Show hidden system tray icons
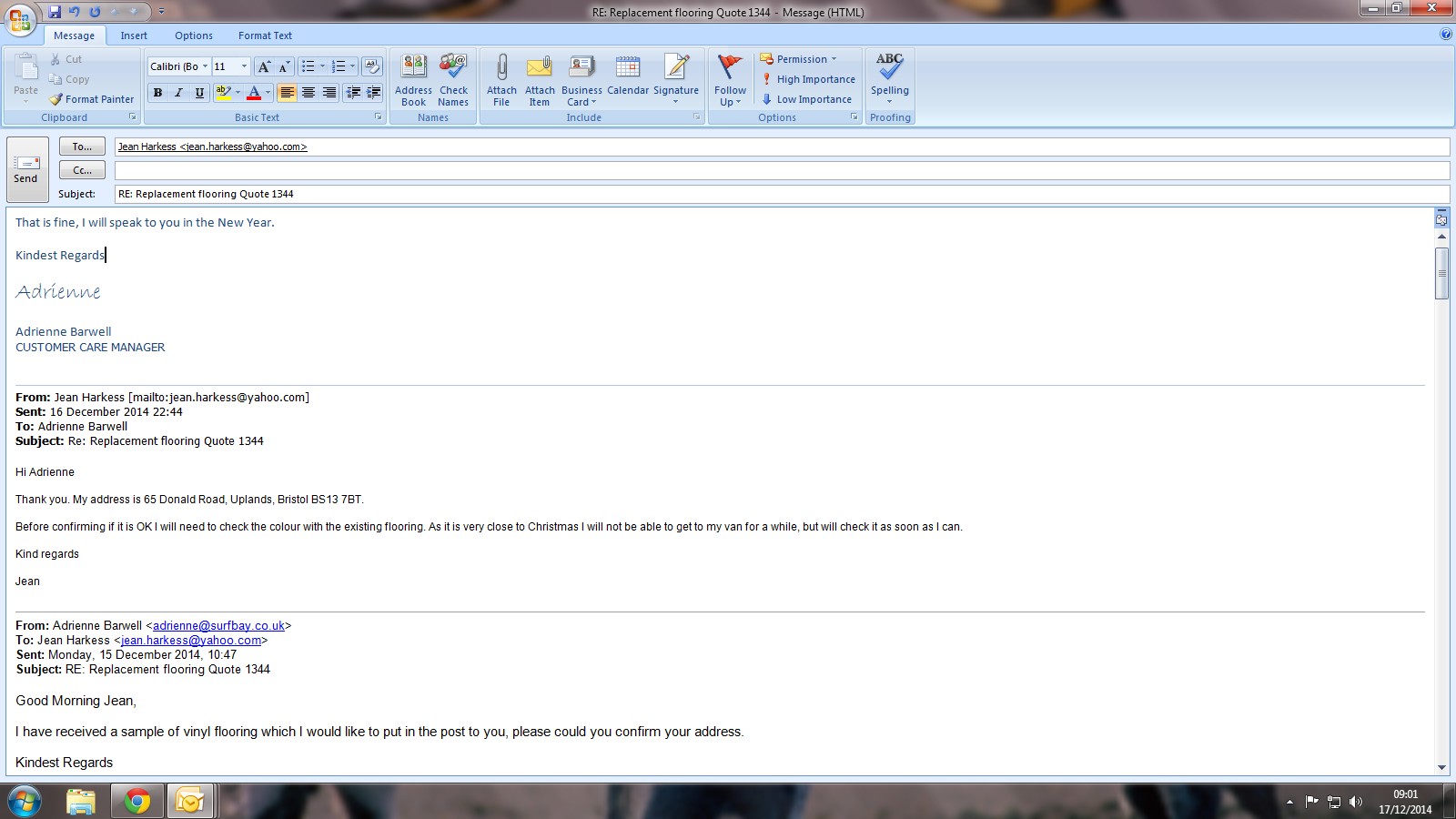1456x819 pixels. 1289,802
